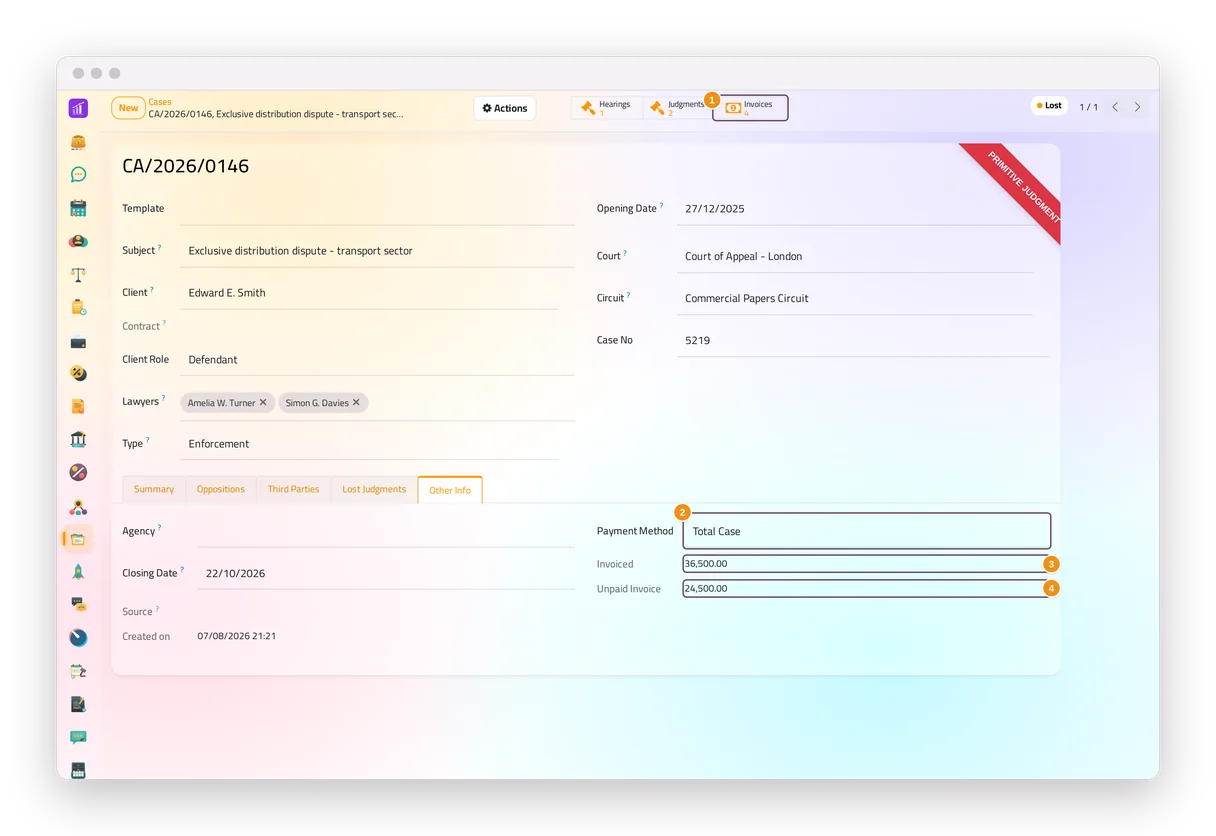The width and height of the screenshot is (1216, 836).
Task: Click the Created on 07/08/2026 21:21 value
Action: click(237, 636)
